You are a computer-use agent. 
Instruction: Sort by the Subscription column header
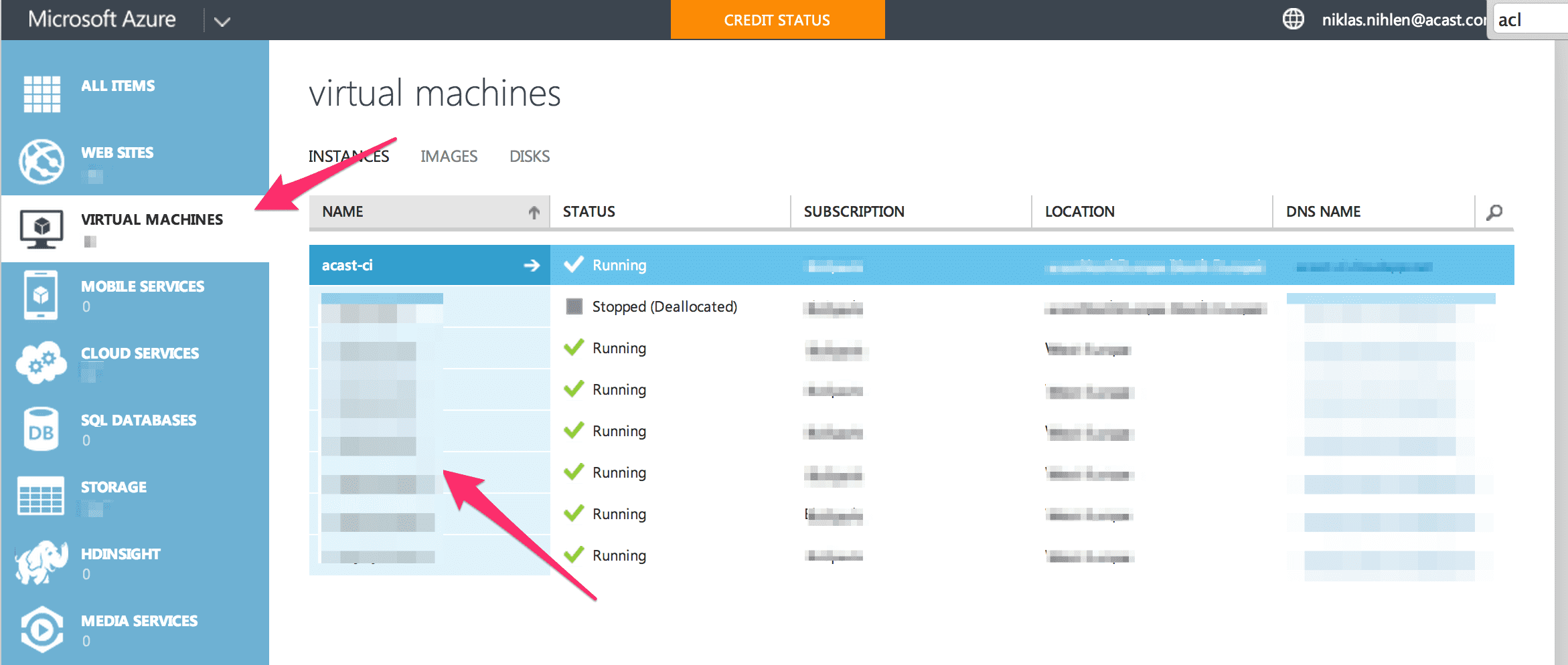click(911, 212)
